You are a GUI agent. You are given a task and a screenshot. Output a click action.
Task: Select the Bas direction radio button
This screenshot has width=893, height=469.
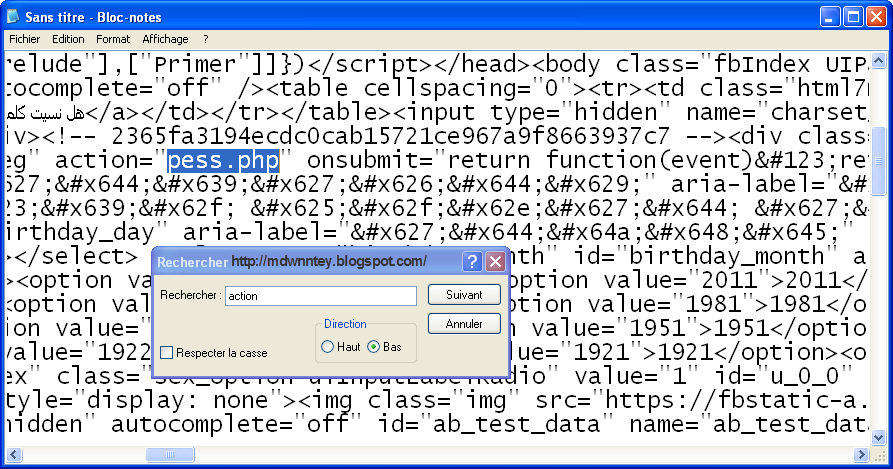coord(374,347)
